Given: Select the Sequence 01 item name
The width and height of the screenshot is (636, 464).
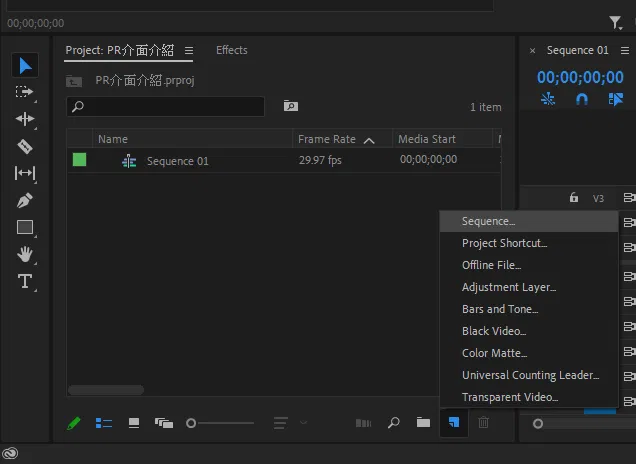Looking at the screenshot, I should coord(178,161).
